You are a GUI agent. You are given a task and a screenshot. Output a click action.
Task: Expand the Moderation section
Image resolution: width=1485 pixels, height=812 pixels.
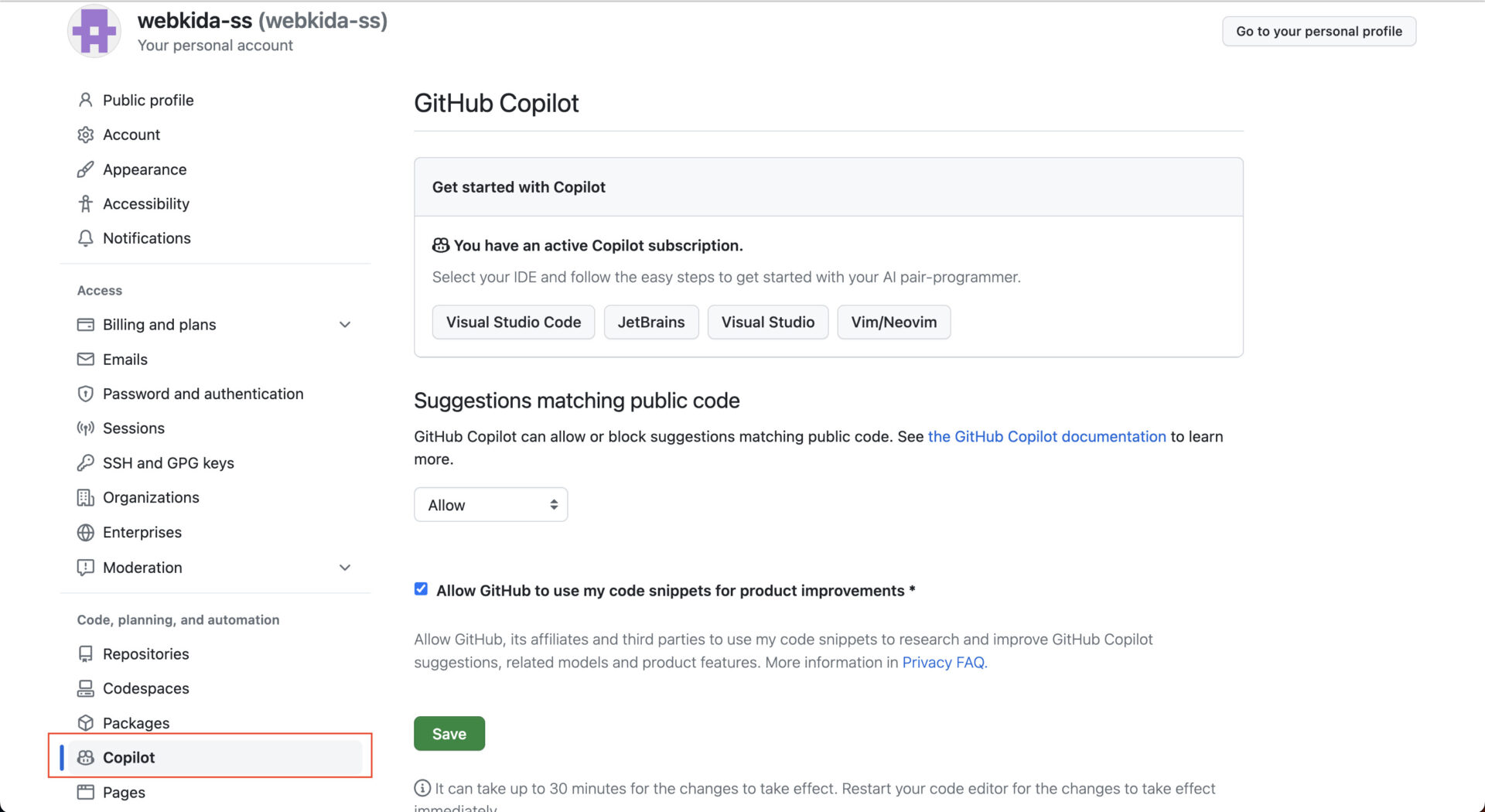click(x=345, y=567)
